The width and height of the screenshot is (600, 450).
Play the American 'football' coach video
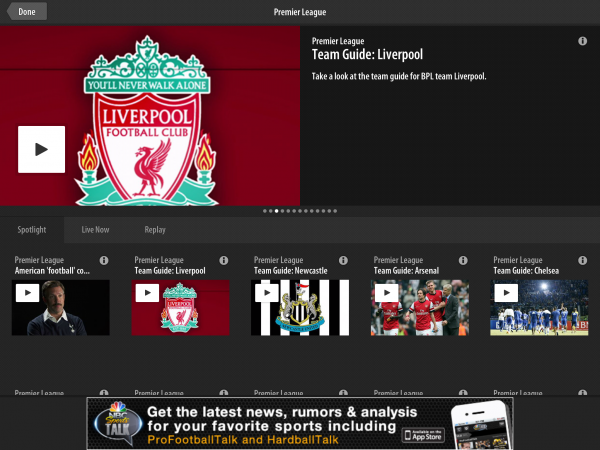coord(28,293)
